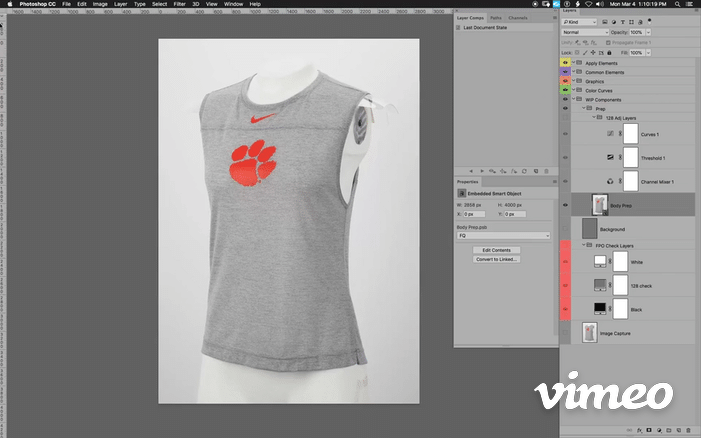The image size is (701, 438).
Task: Click delete layer trash icon at the bottom of the Layers panel
Action: pos(688,430)
